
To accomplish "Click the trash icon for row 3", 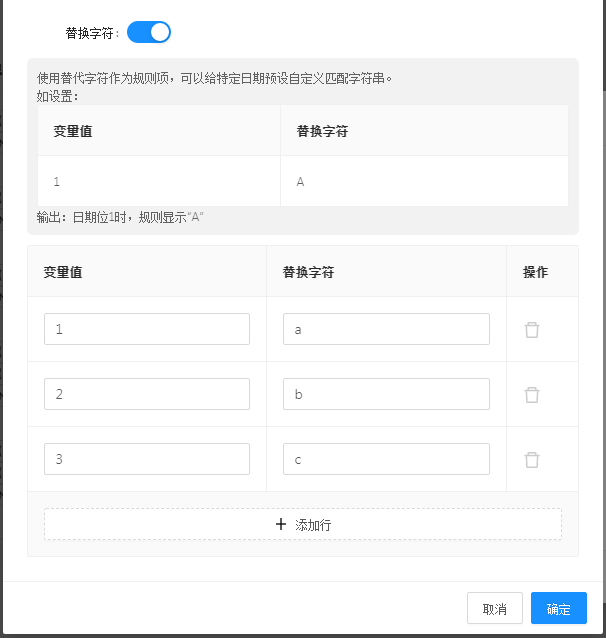I will click(x=532, y=460).
